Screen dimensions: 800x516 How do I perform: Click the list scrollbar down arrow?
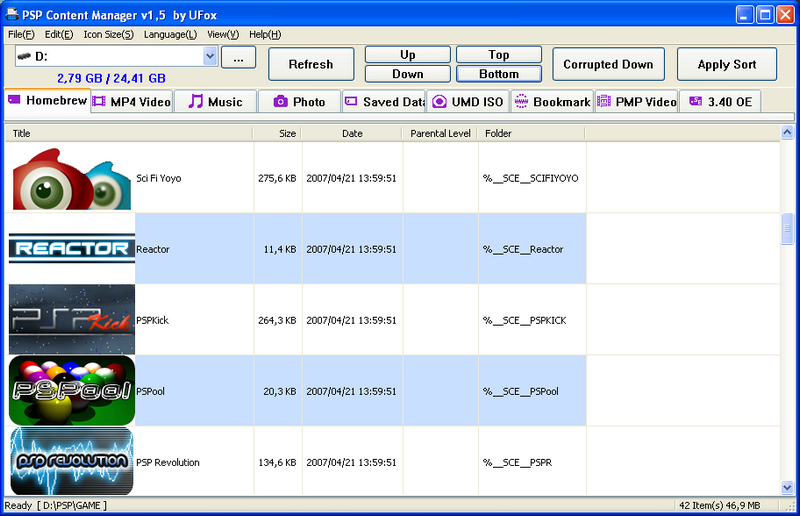point(787,487)
